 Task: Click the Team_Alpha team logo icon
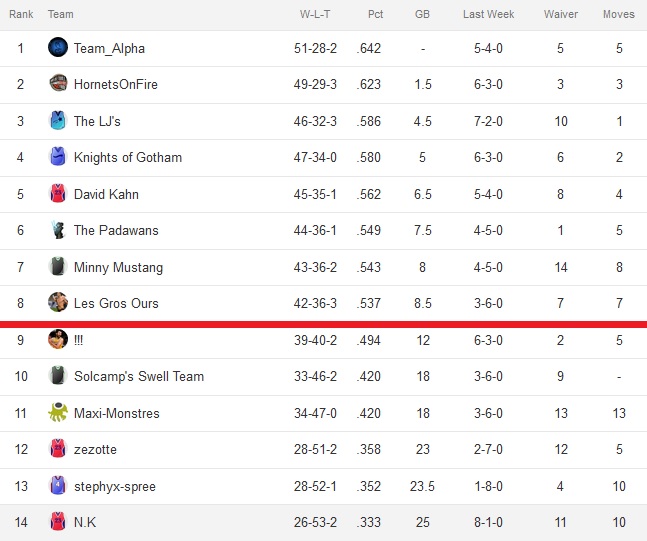point(58,47)
